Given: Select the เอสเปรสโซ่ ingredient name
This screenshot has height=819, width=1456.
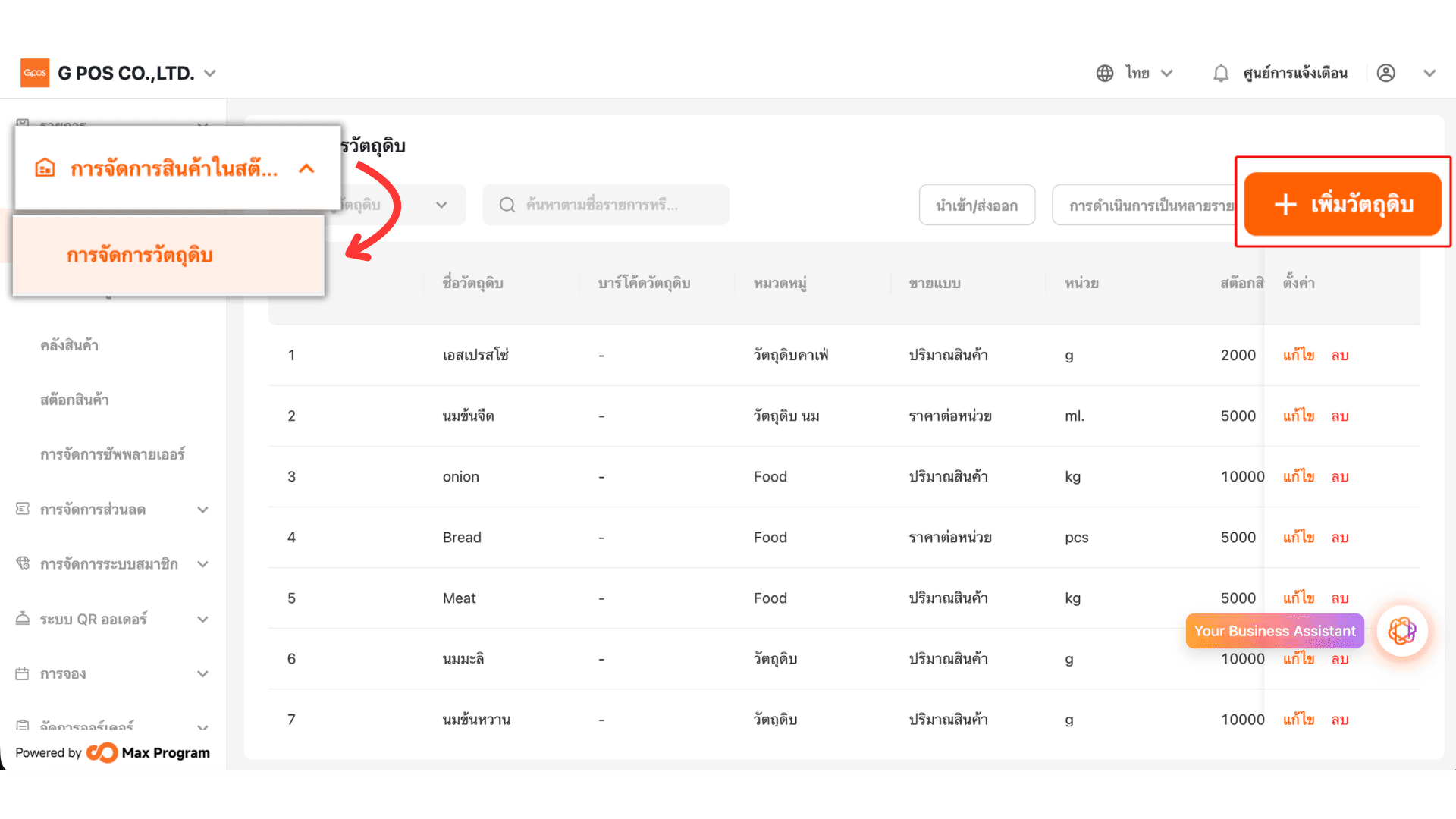Looking at the screenshot, I should point(475,355).
